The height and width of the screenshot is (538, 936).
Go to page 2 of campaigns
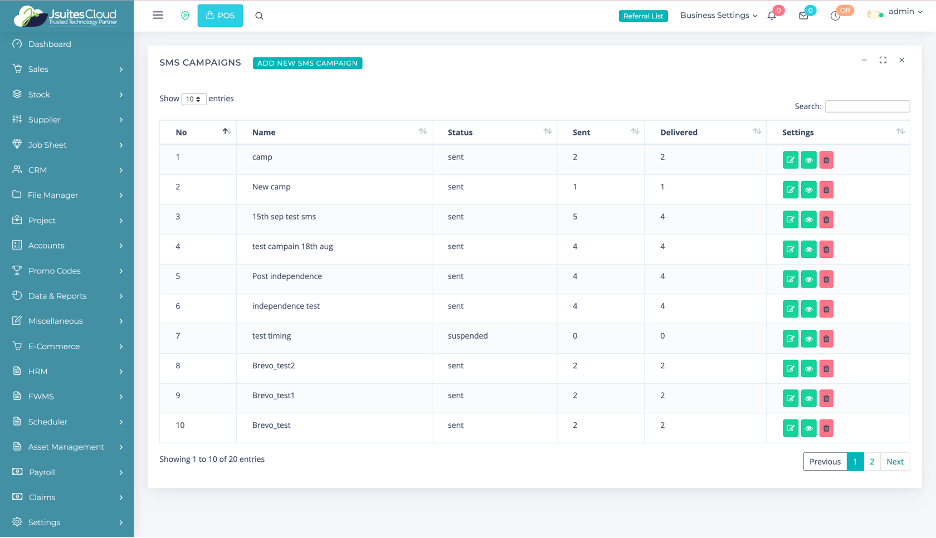[872, 461]
